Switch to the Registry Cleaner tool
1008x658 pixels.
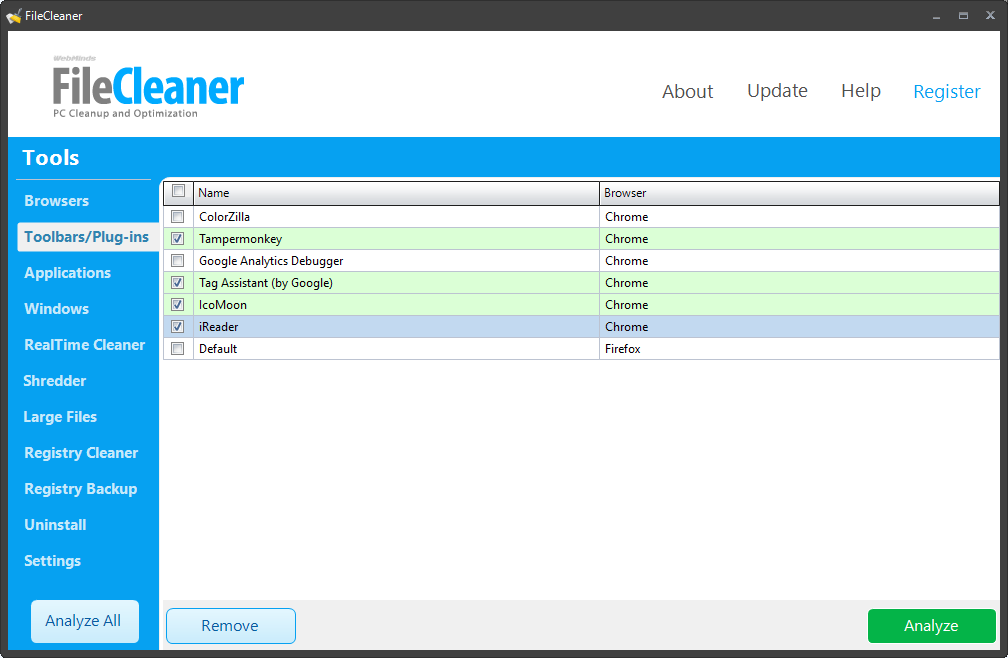click(x=81, y=453)
